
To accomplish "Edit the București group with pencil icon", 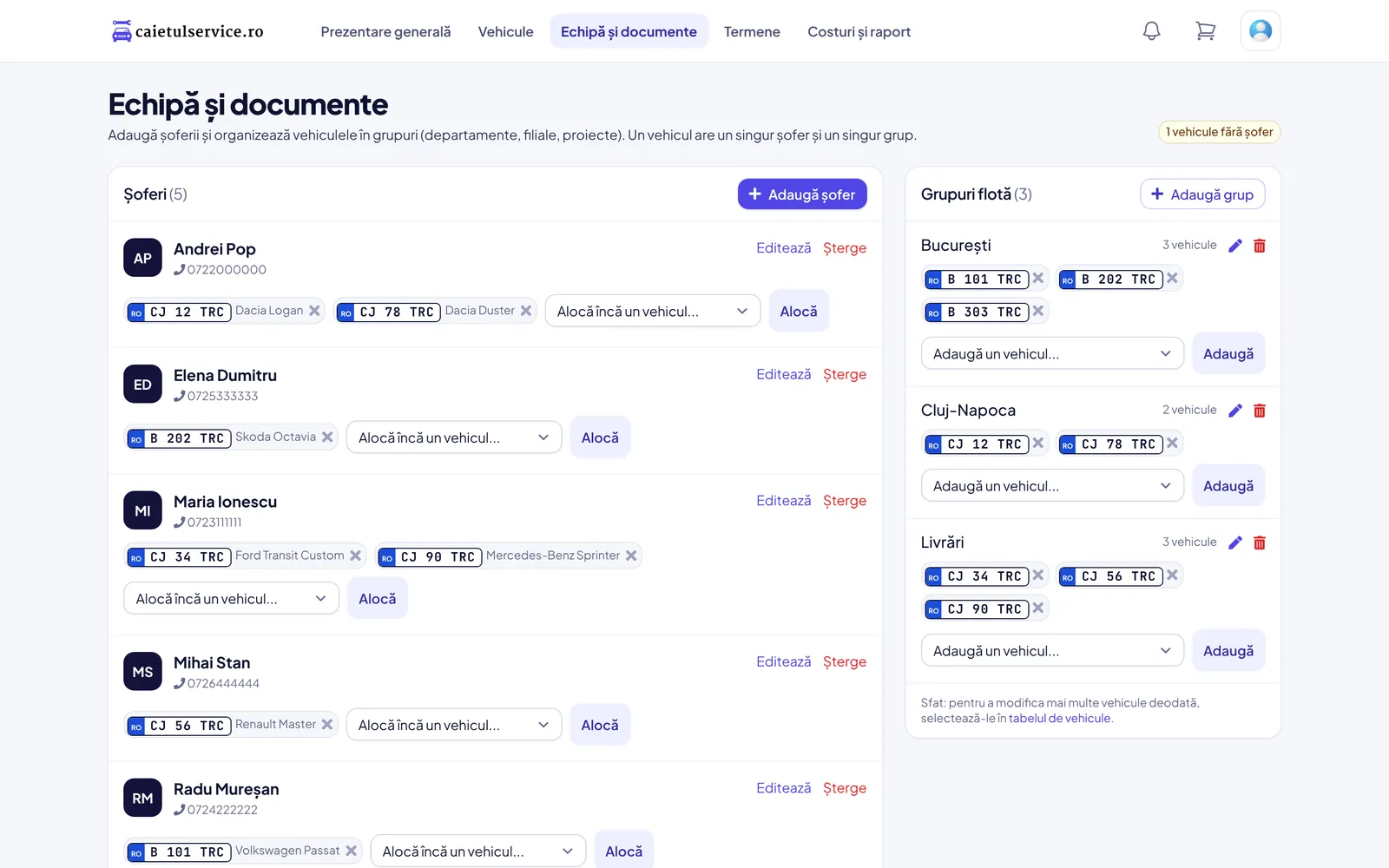I will [1235, 246].
